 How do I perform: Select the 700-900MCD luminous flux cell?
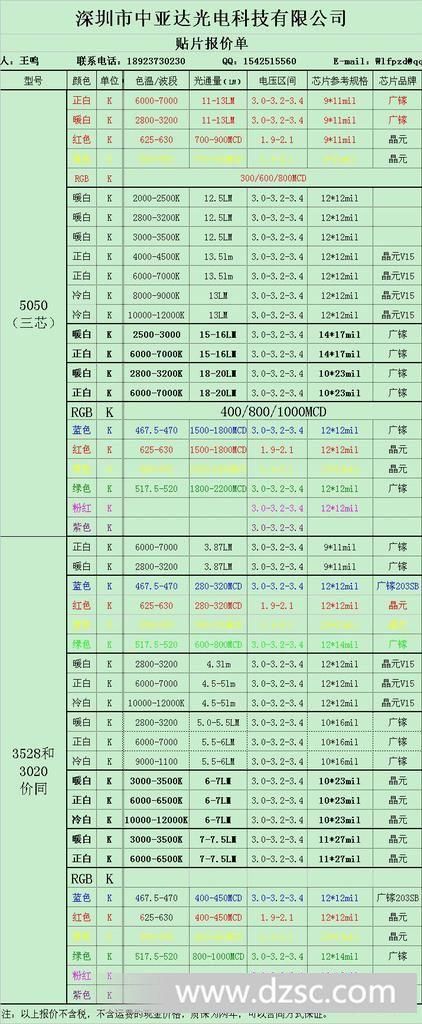click(x=219, y=140)
